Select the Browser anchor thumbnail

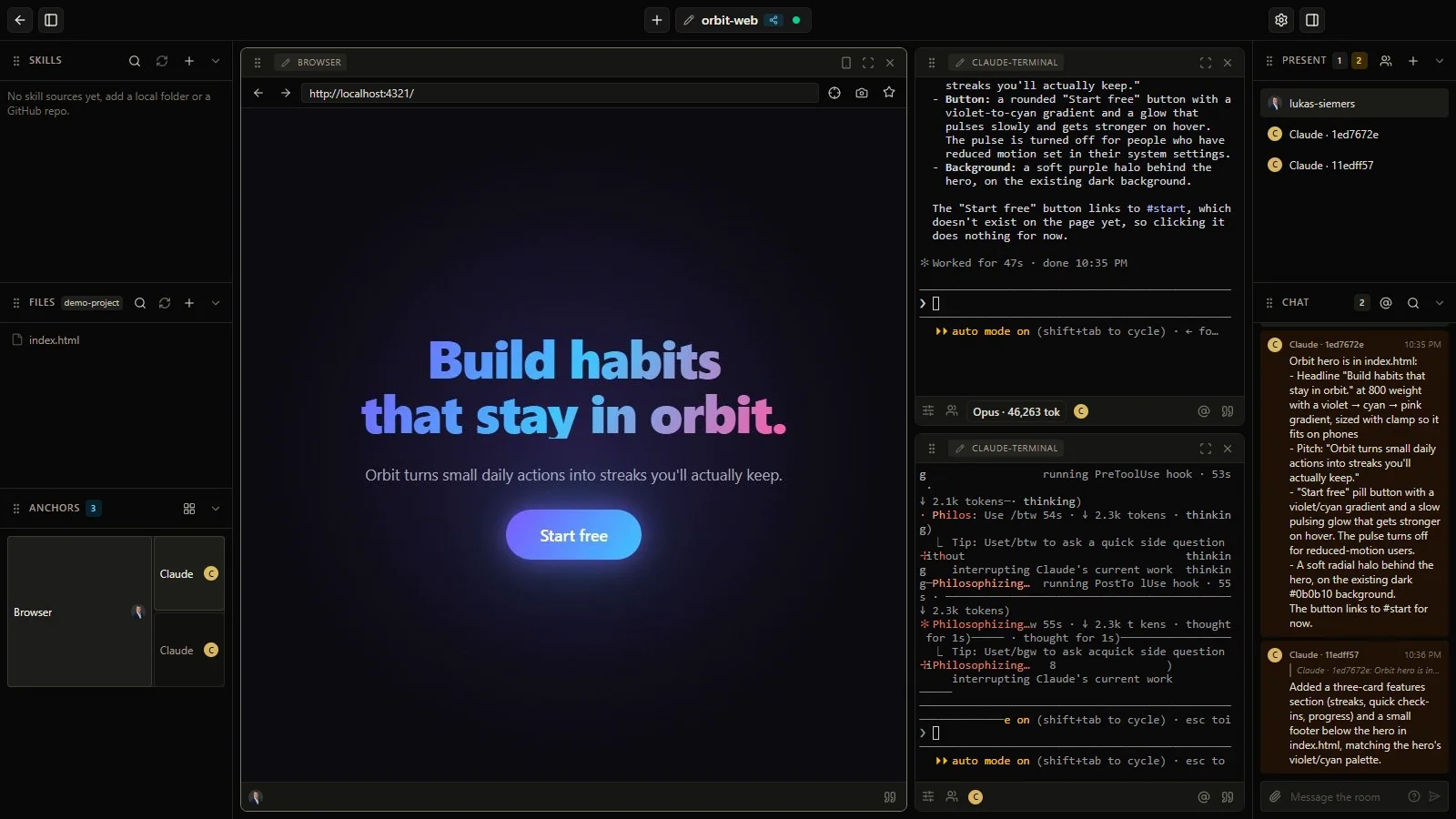tap(79, 612)
